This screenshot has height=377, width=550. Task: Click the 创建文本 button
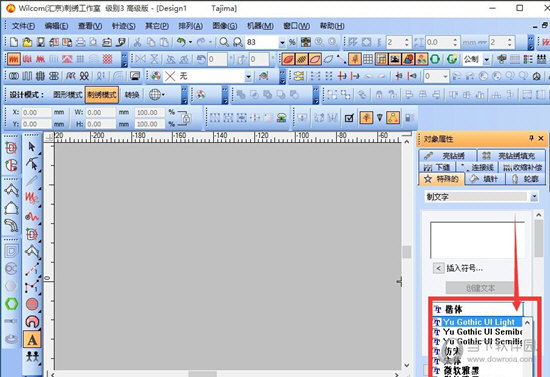point(480,288)
